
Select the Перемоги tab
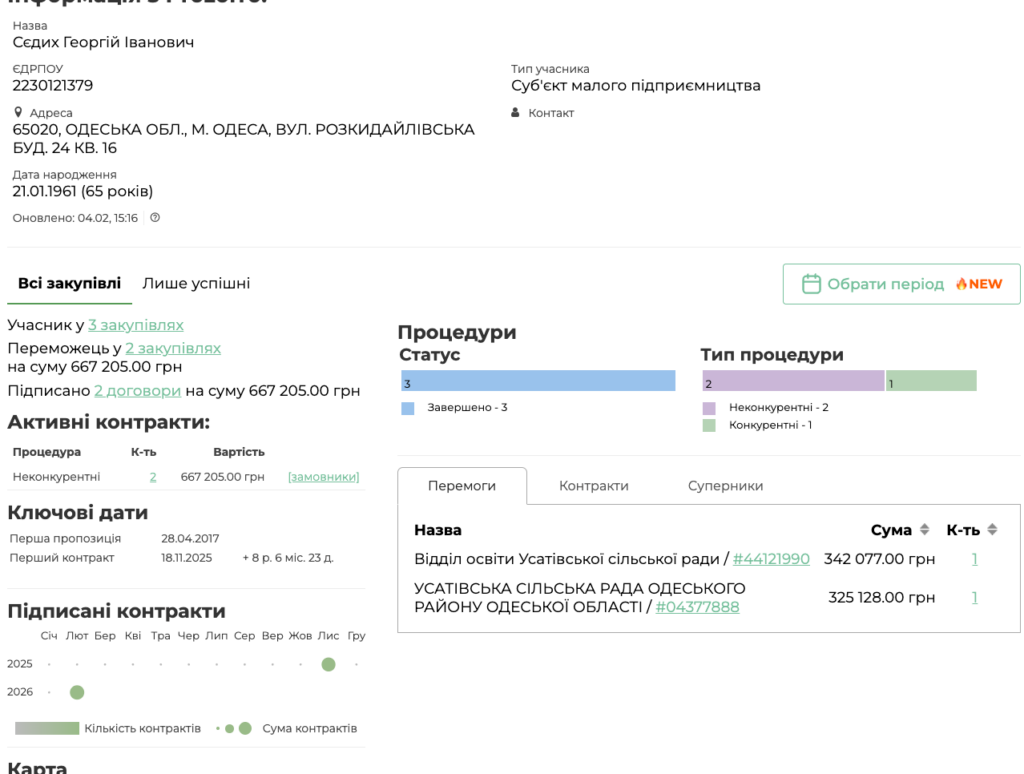[x=462, y=486]
